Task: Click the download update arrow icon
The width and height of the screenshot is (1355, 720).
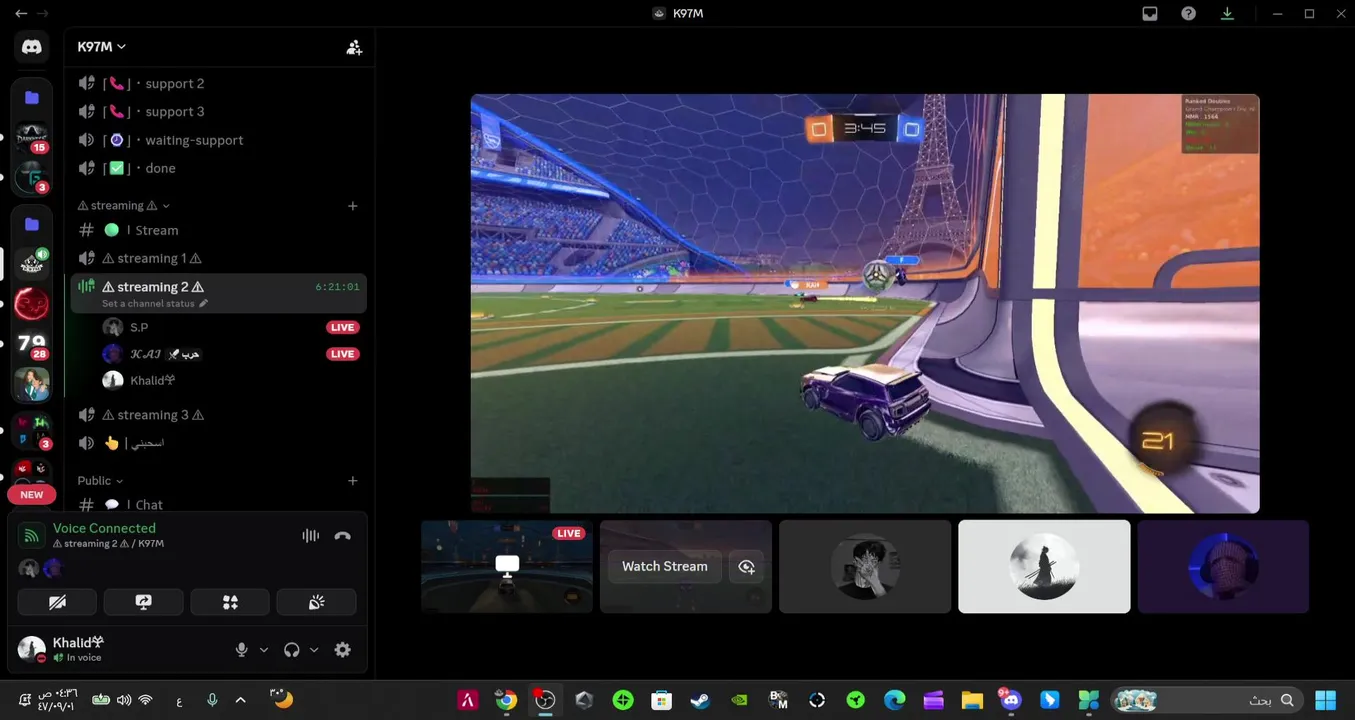Action: pos(1227,14)
